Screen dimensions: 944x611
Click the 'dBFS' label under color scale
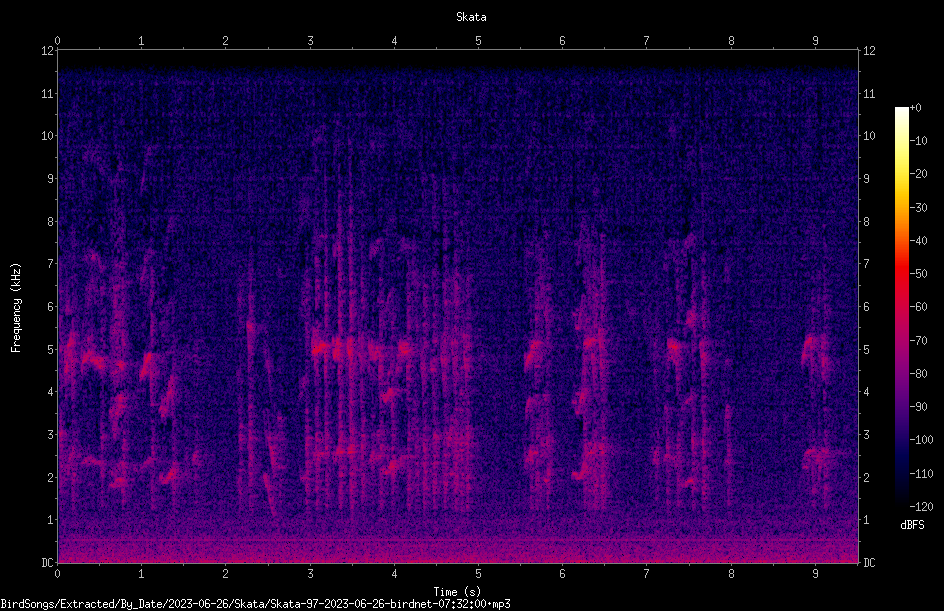[x=912, y=525]
